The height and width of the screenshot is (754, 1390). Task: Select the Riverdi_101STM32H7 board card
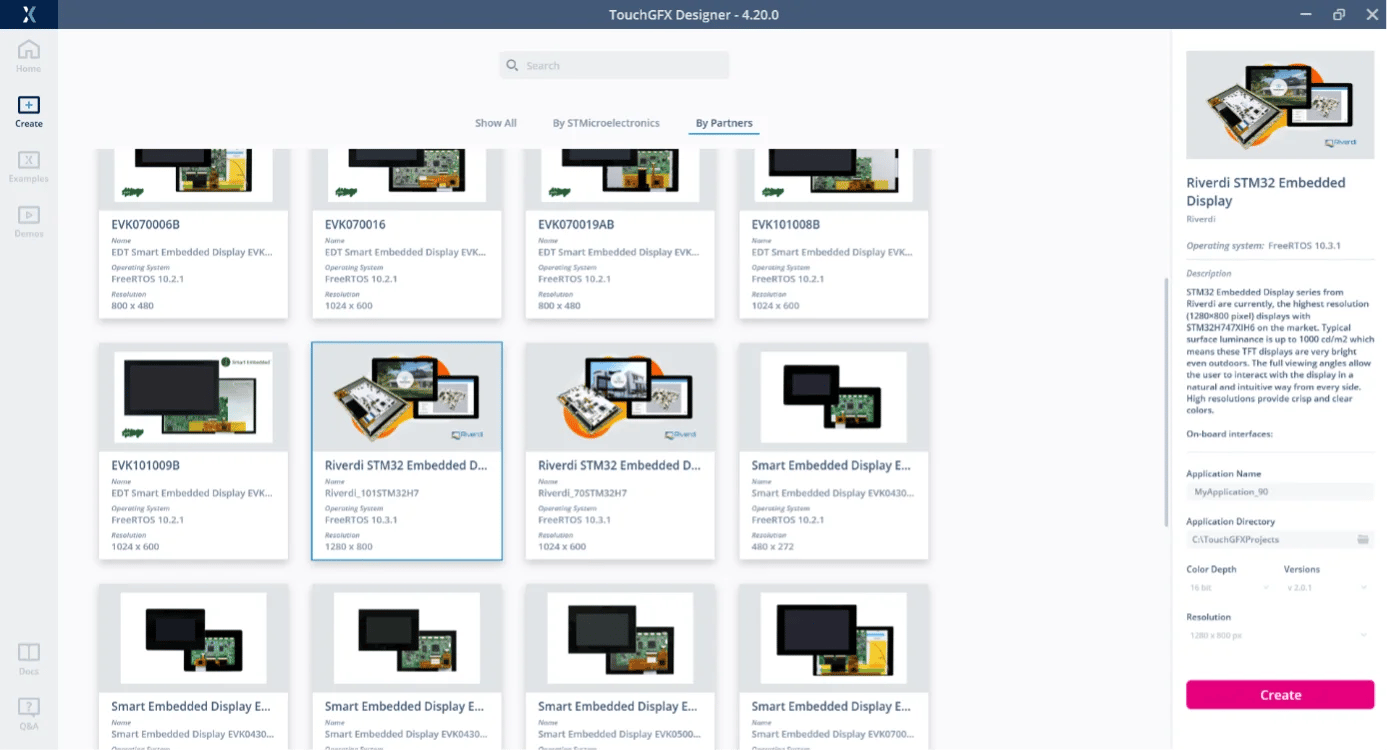pyautogui.click(x=406, y=451)
